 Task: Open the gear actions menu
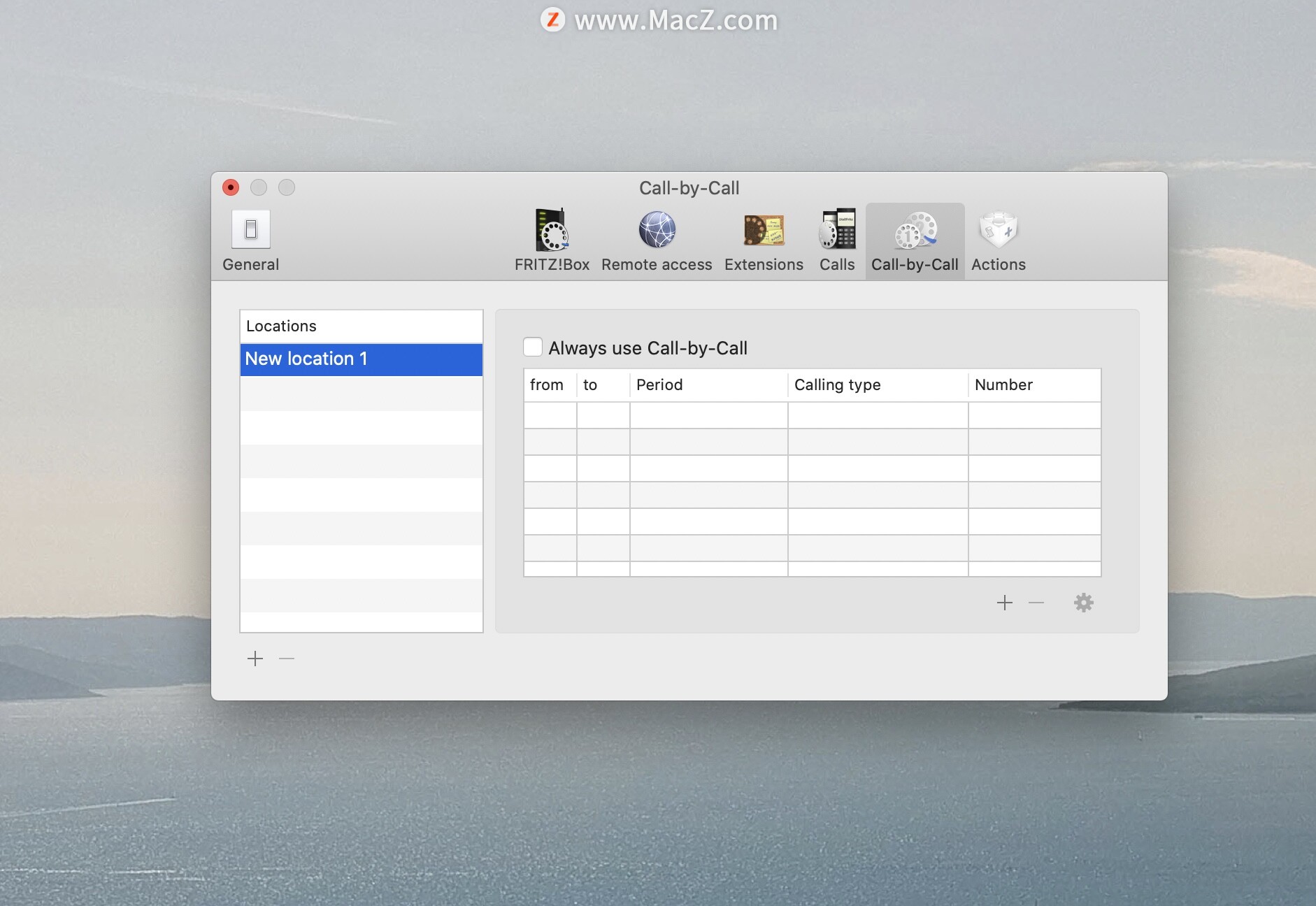coord(1084,603)
